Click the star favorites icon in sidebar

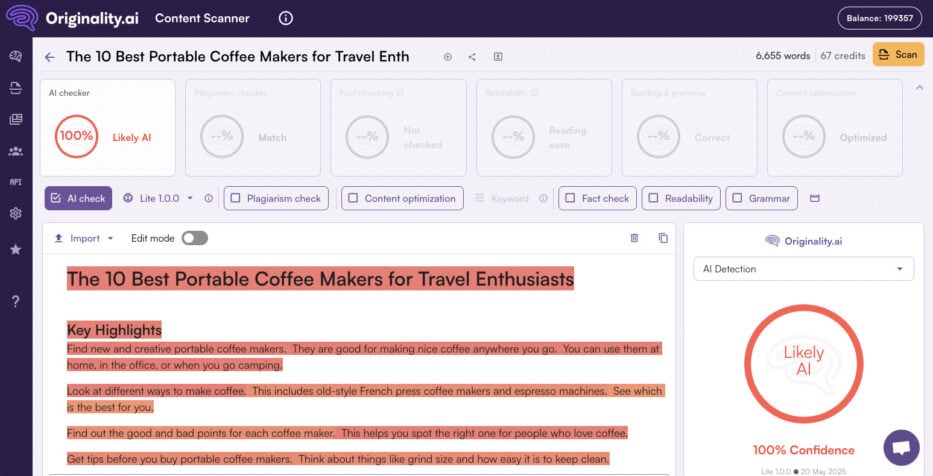15,250
